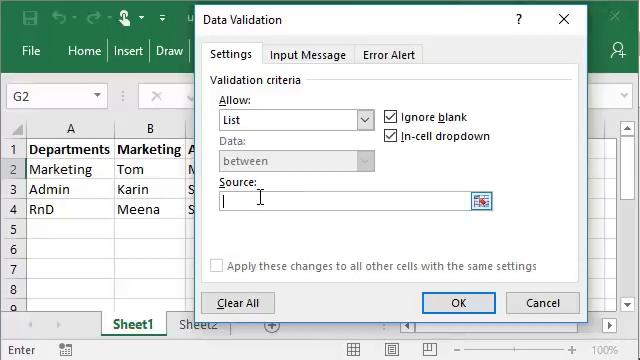Screen dimensions: 640x360
Task: Select column A header
Action: pos(71,129)
